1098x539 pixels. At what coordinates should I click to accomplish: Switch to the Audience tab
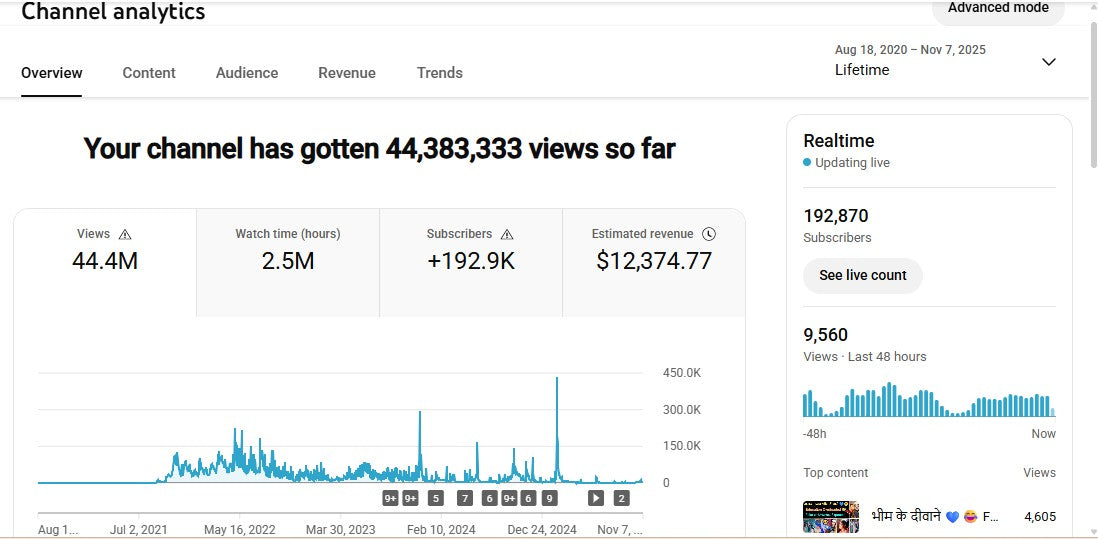point(247,73)
